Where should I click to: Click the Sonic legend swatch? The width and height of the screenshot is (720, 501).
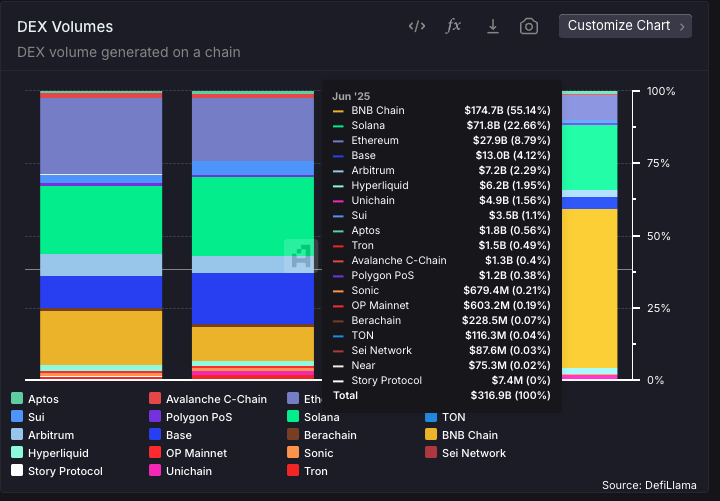click(x=293, y=452)
